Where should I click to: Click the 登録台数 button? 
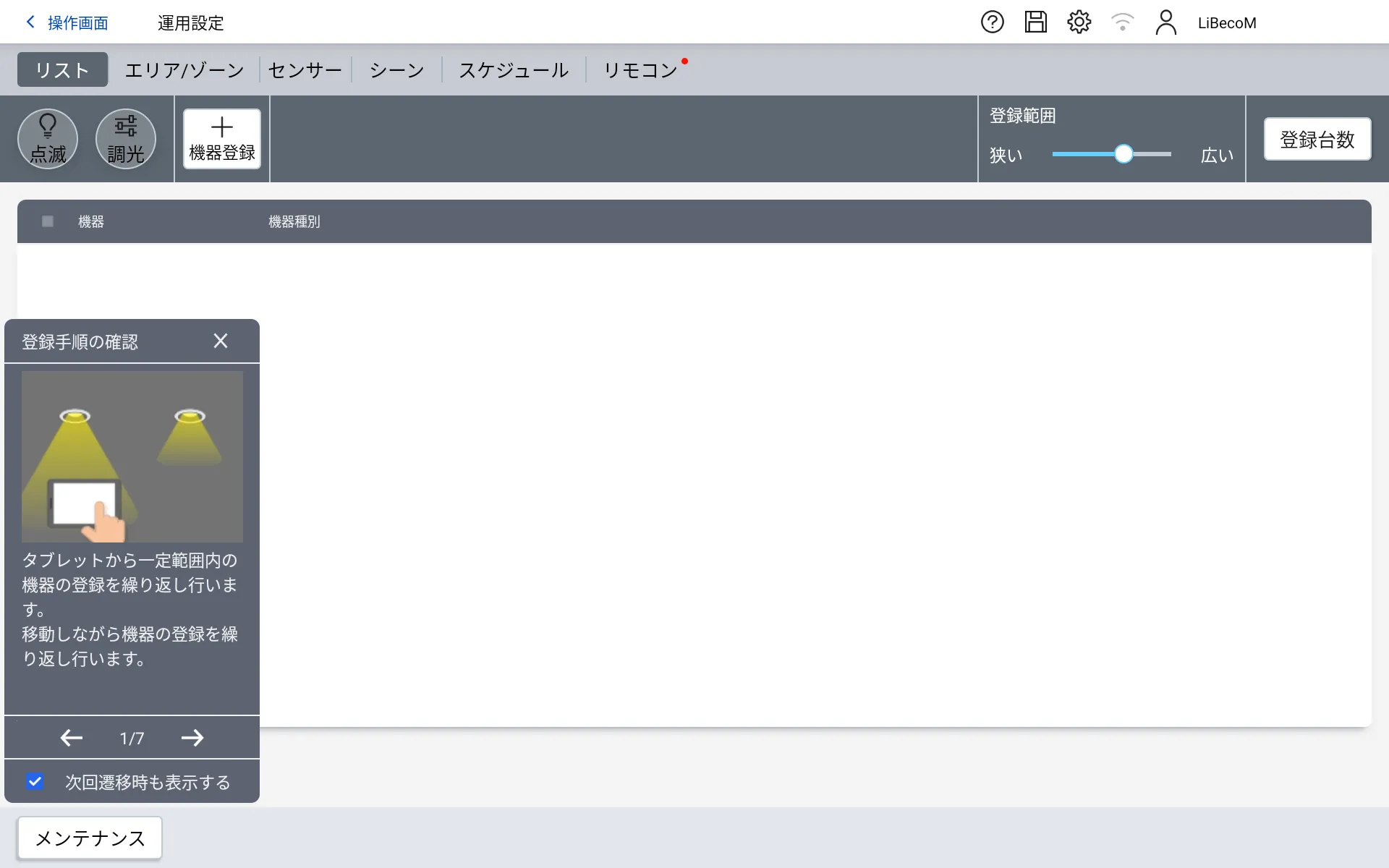(1317, 139)
